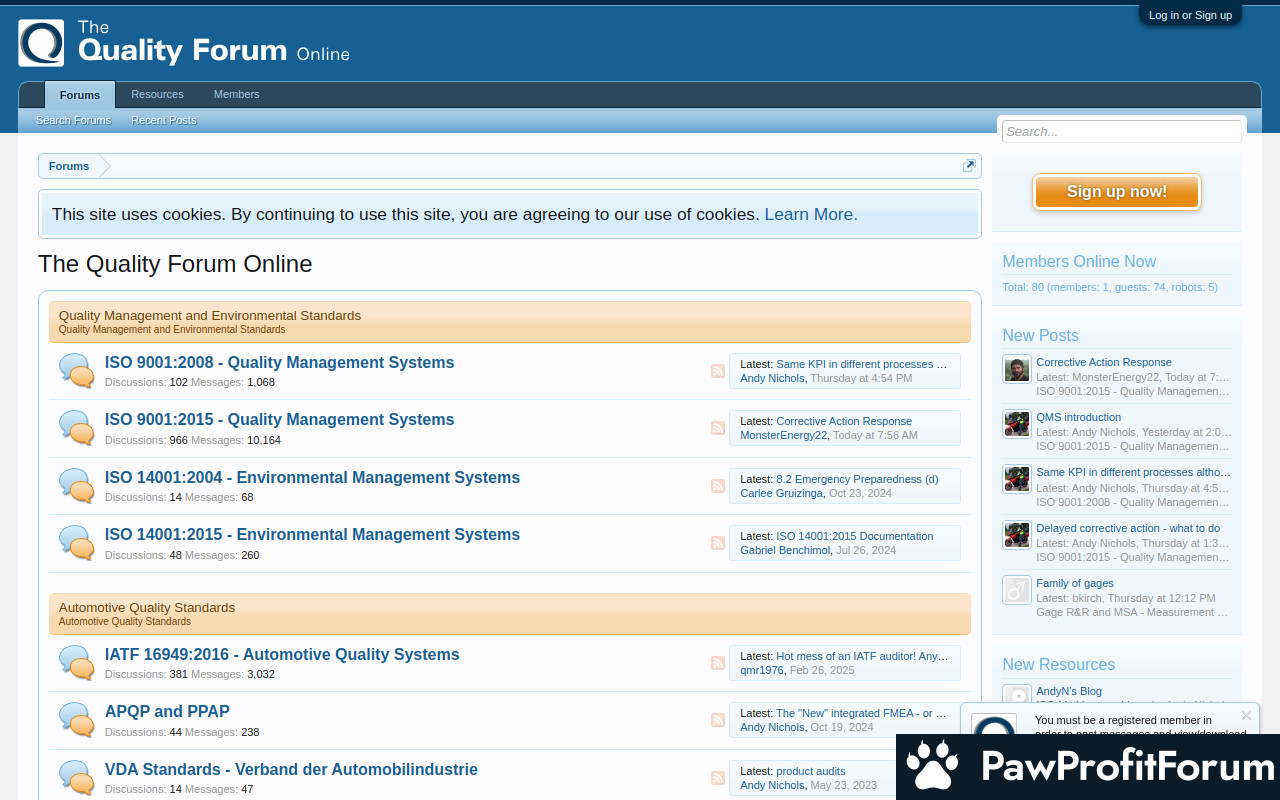The height and width of the screenshot is (800, 1280).
Task: Open forum icon for APQP and PPAP
Action: [77, 720]
